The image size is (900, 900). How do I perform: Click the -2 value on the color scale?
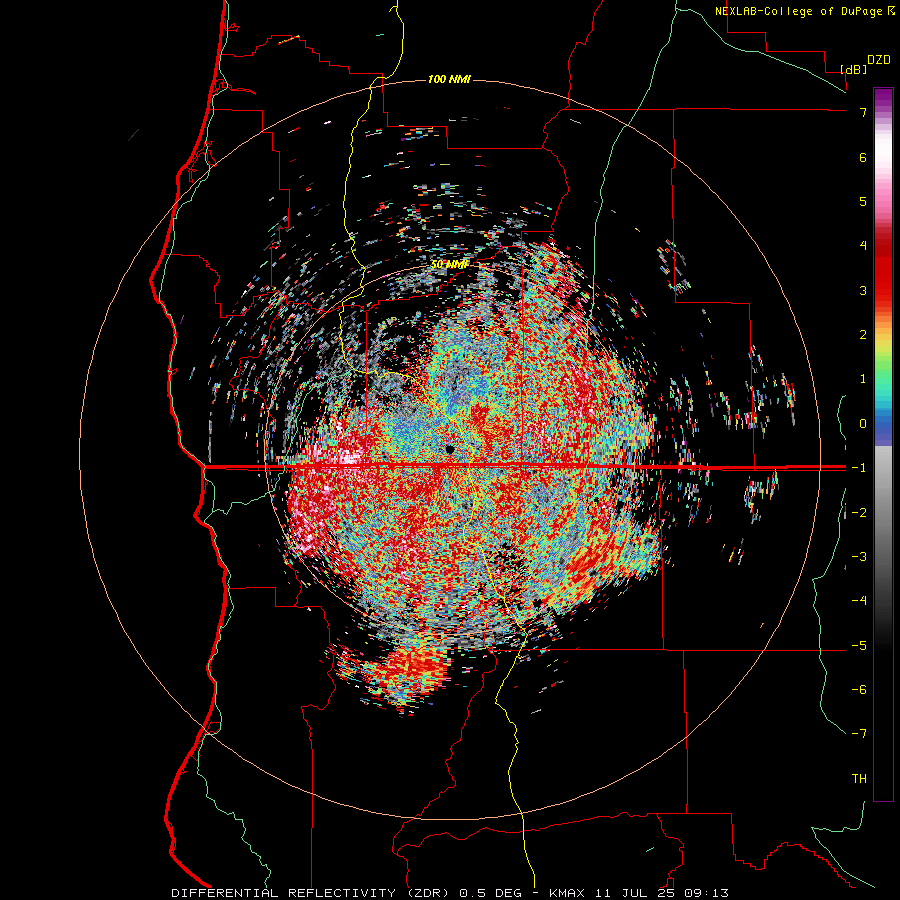coord(859,513)
